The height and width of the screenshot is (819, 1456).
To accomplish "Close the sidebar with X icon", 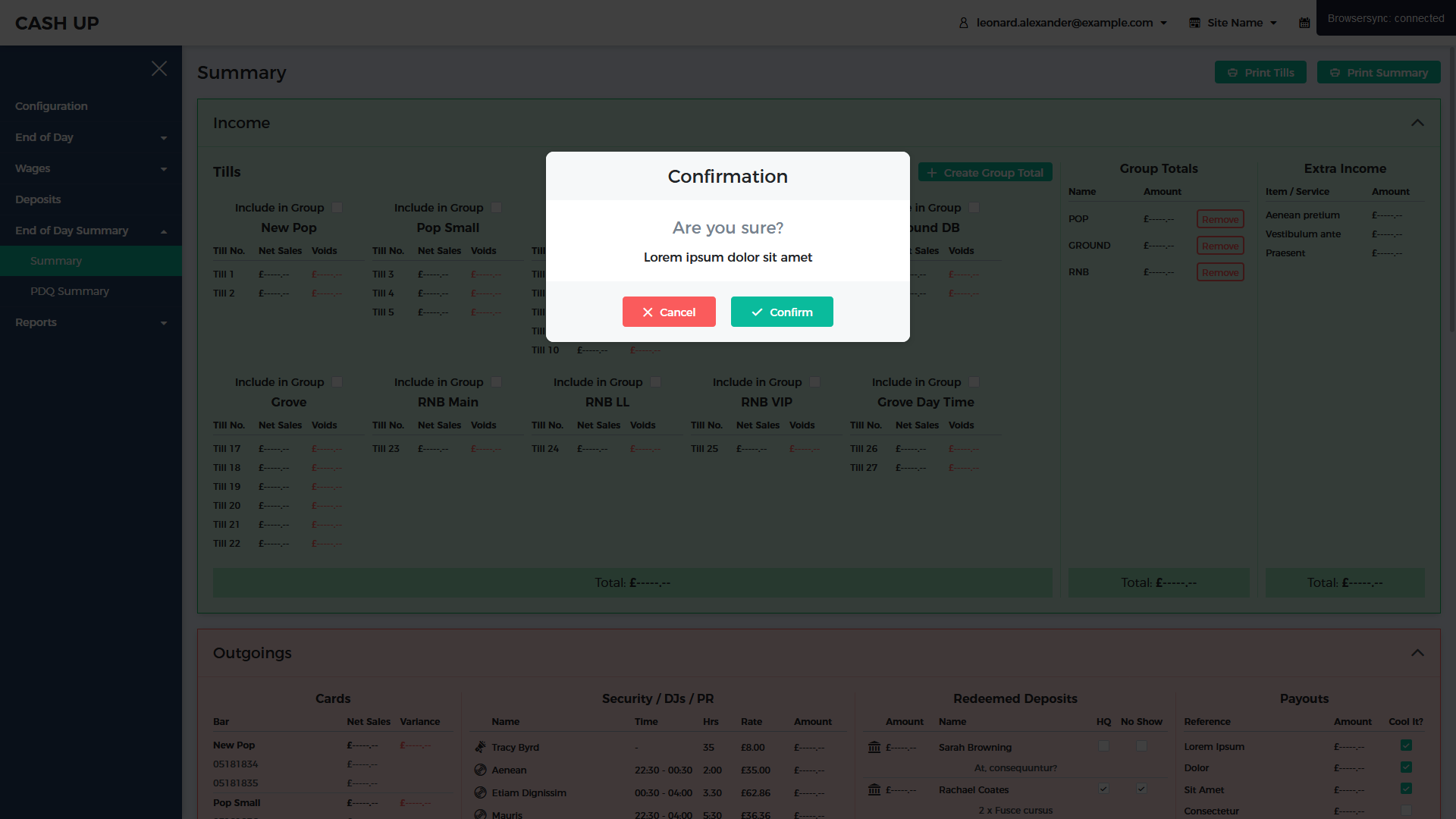I will pos(159,69).
